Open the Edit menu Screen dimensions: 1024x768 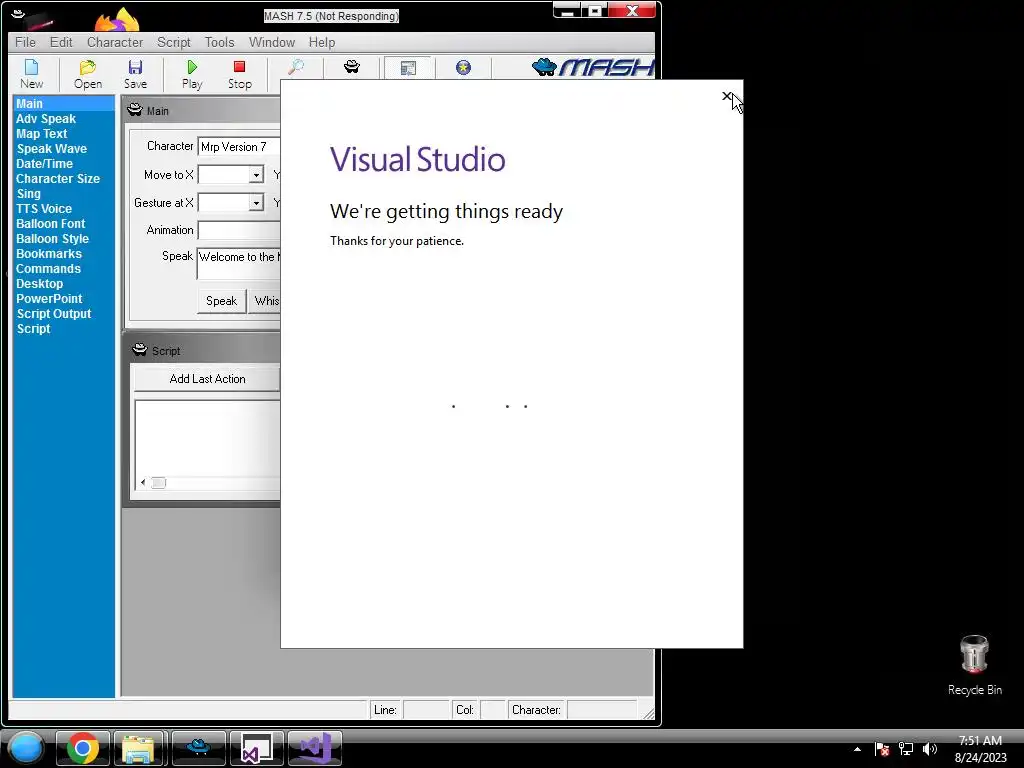(61, 42)
